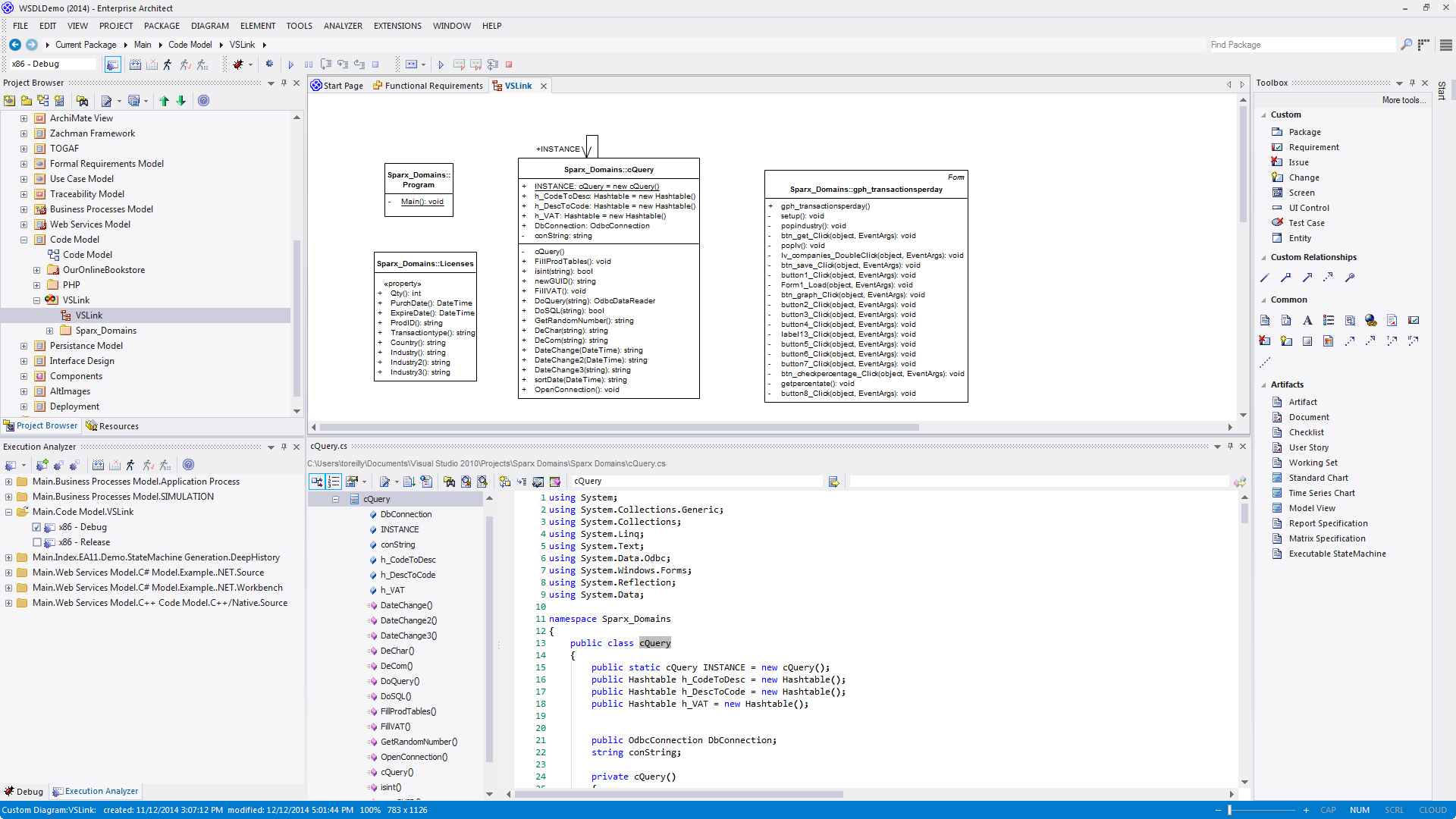The image size is (1456, 819).
Task: Go back with the blue back arrow
Action: 15,45
